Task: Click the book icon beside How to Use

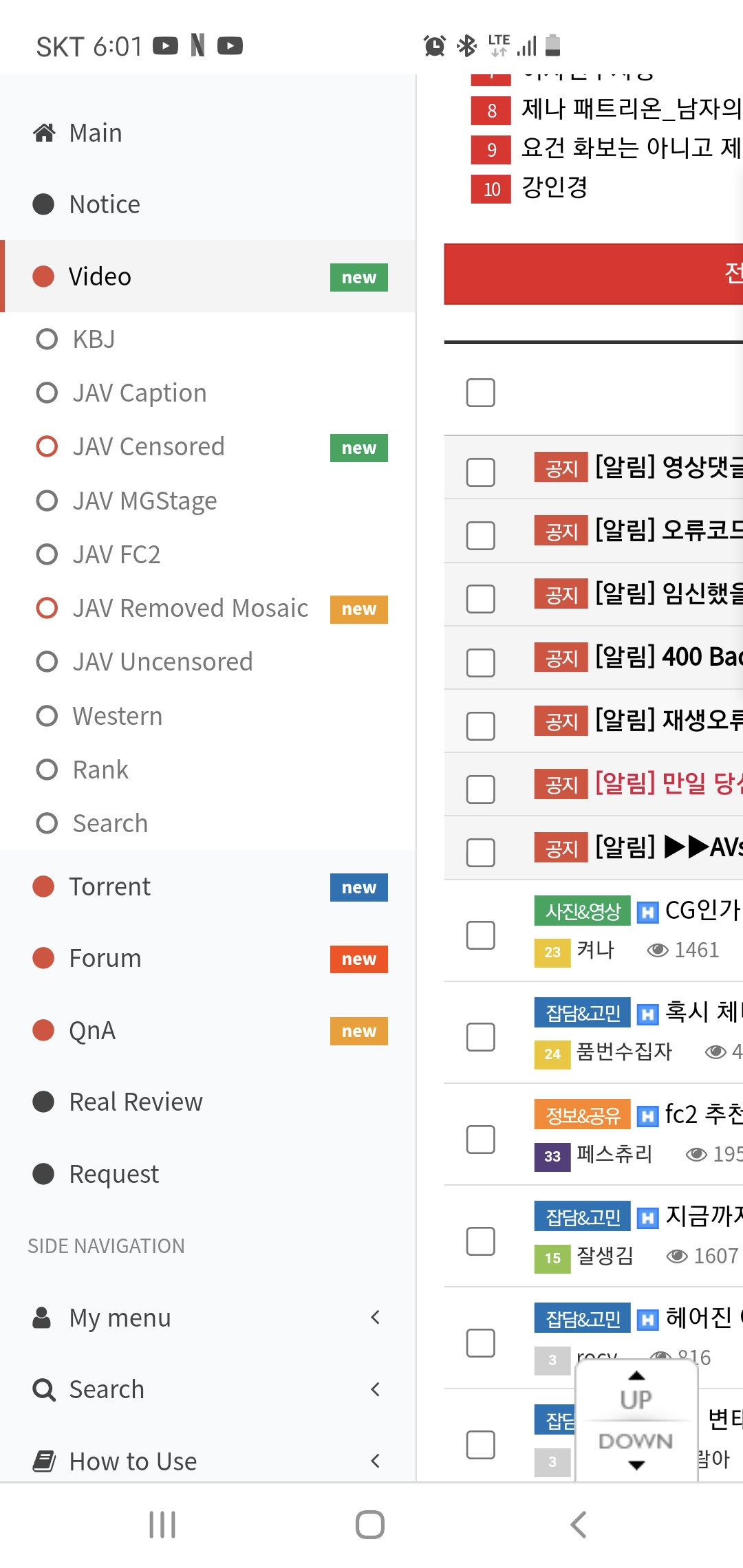Action: [x=44, y=1461]
